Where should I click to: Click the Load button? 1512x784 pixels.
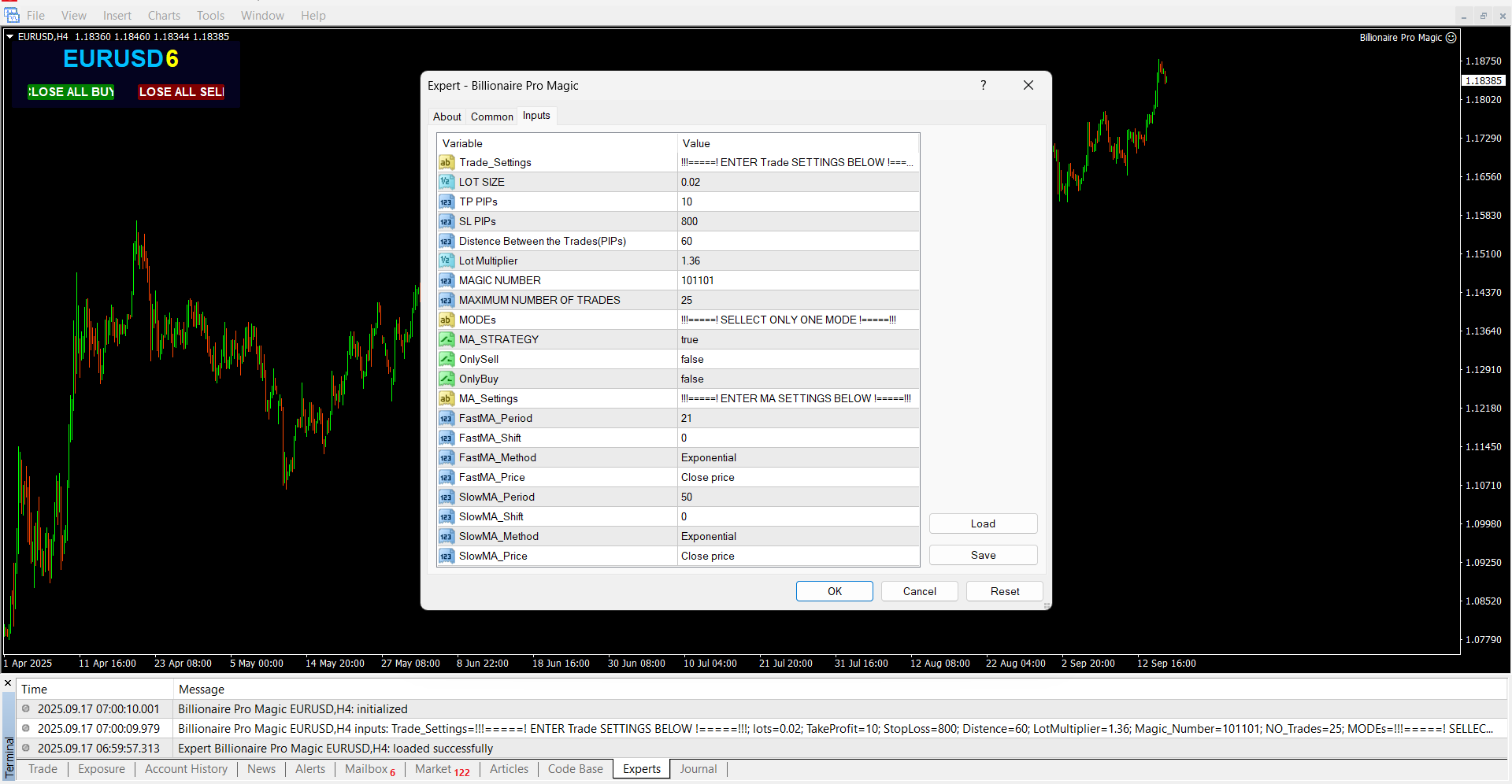pos(983,524)
